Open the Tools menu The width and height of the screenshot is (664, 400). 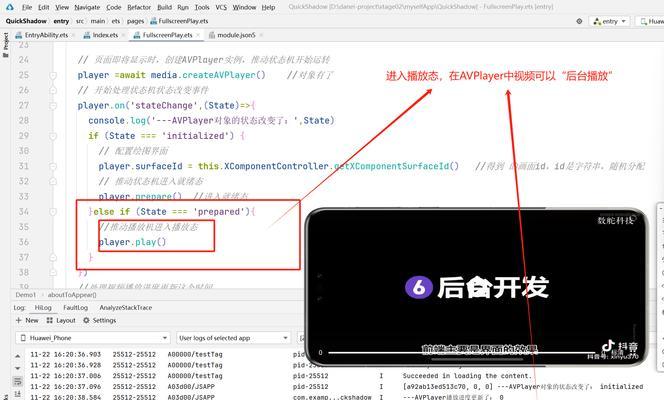pos(202,7)
